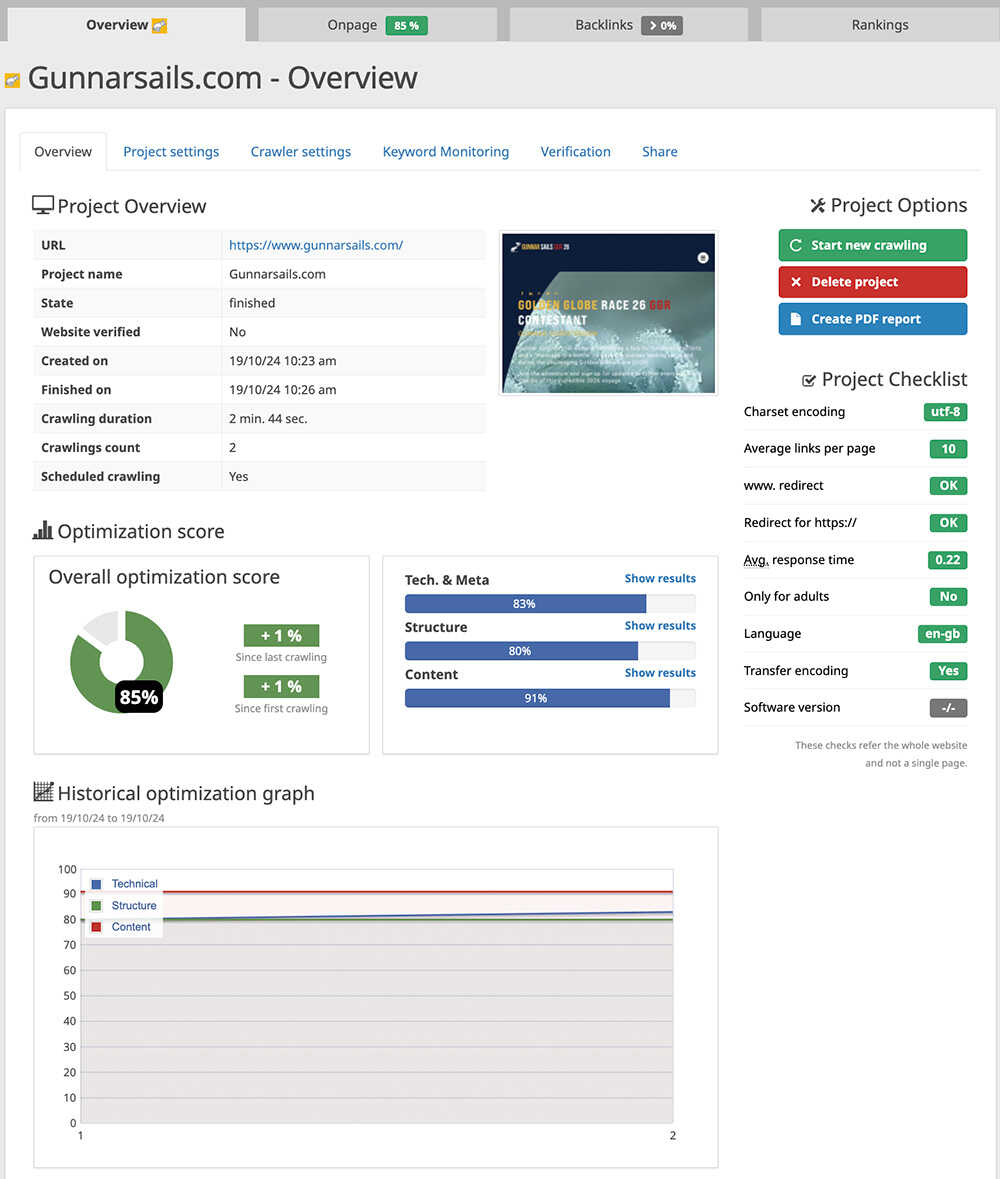The image size is (1000, 1179).
Task: Switch to Crawler settings tab
Action: (301, 151)
